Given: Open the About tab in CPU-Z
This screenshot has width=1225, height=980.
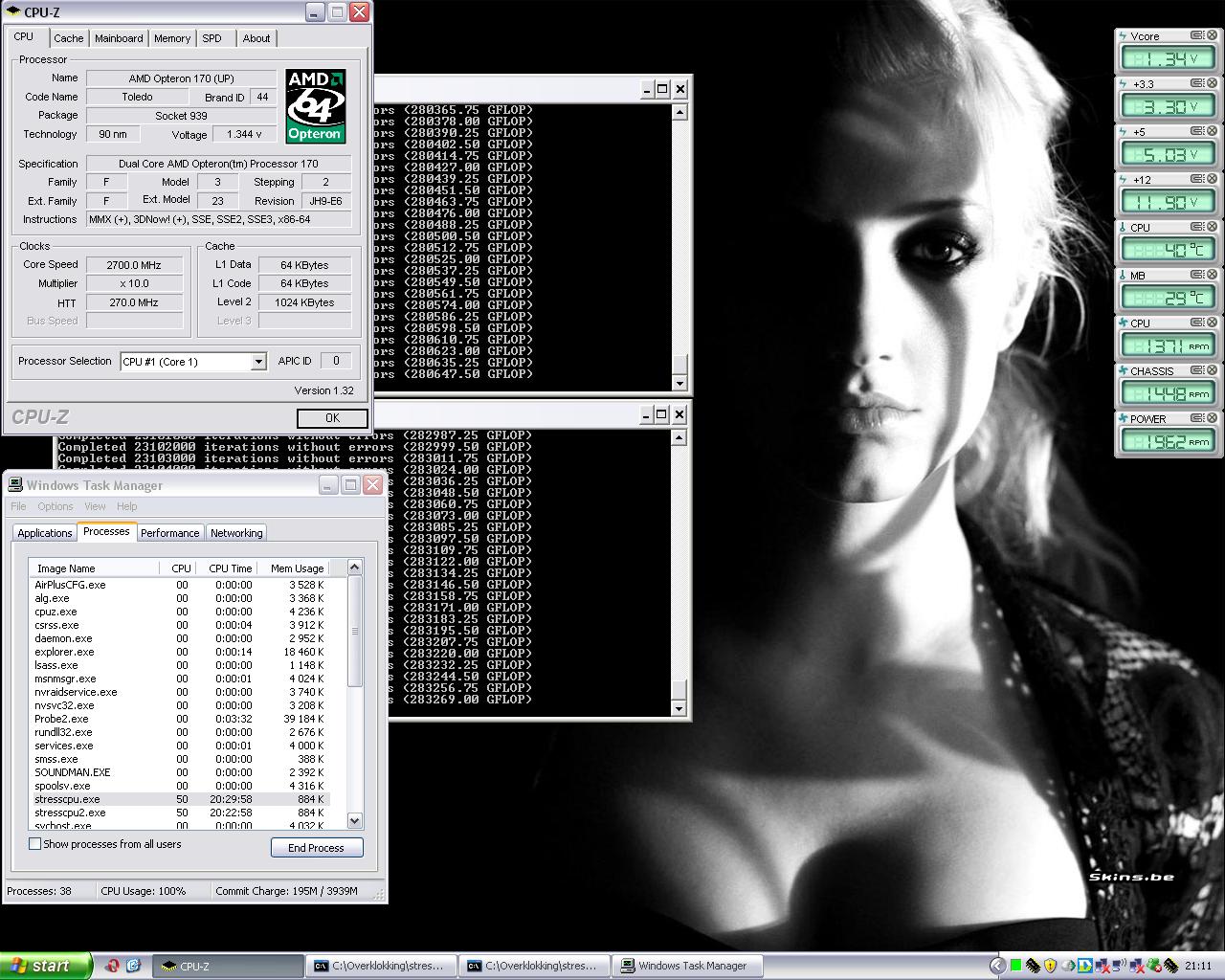Looking at the screenshot, I should (x=256, y=38).
